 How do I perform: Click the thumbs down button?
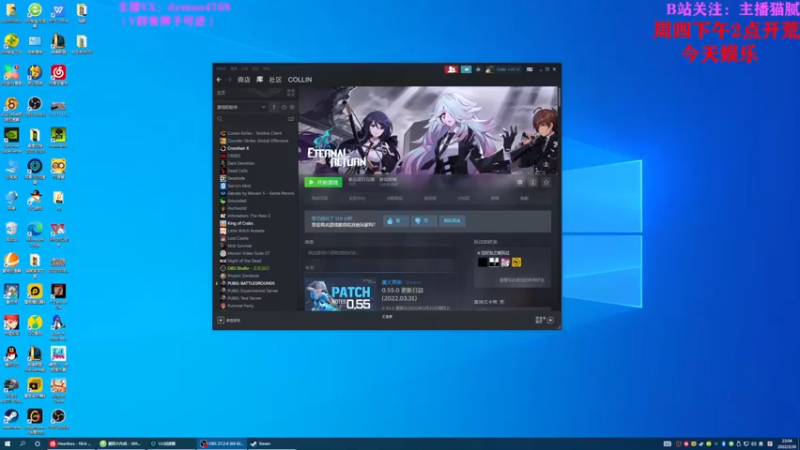[423, 221]
